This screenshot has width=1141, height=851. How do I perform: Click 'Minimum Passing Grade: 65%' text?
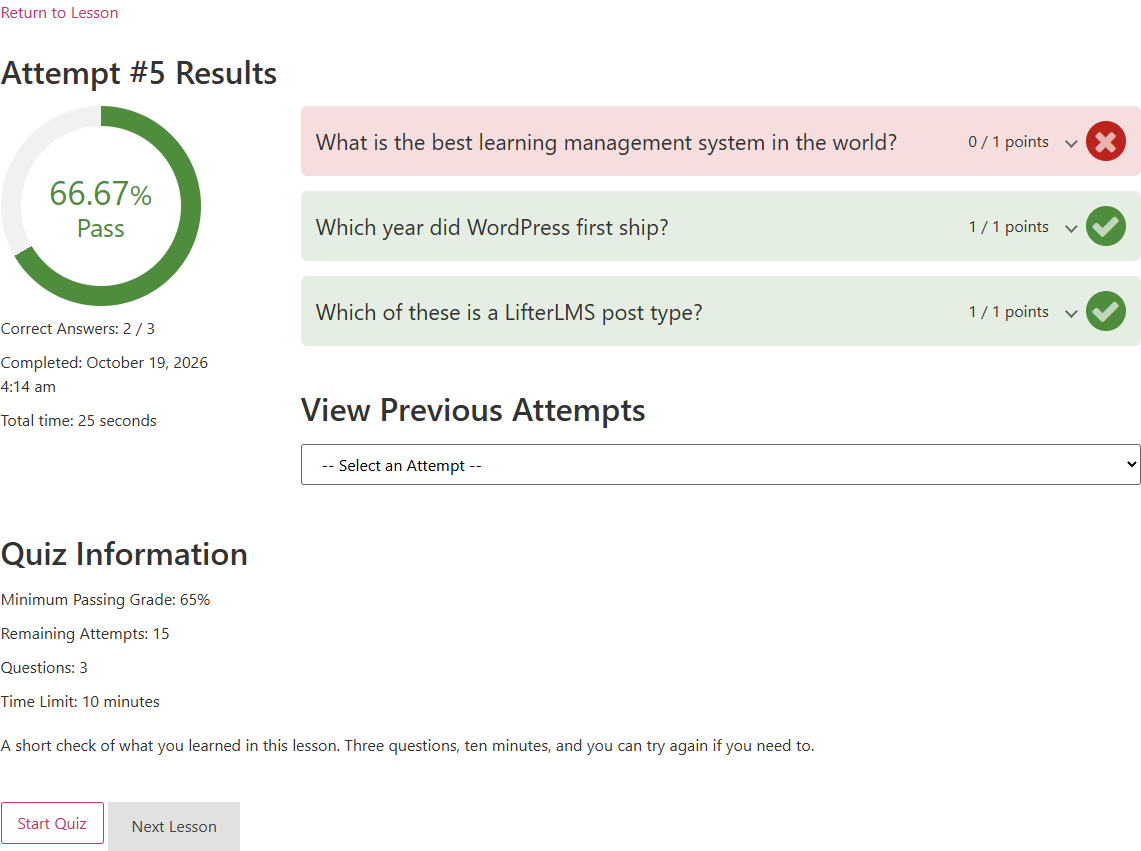106,600
